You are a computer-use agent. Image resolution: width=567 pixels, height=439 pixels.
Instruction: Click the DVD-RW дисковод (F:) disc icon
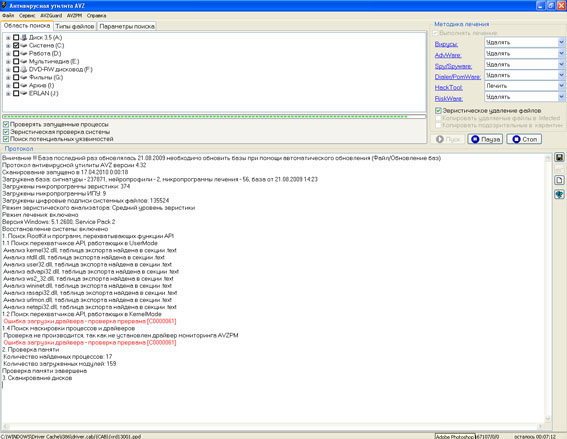click(24, 69)
